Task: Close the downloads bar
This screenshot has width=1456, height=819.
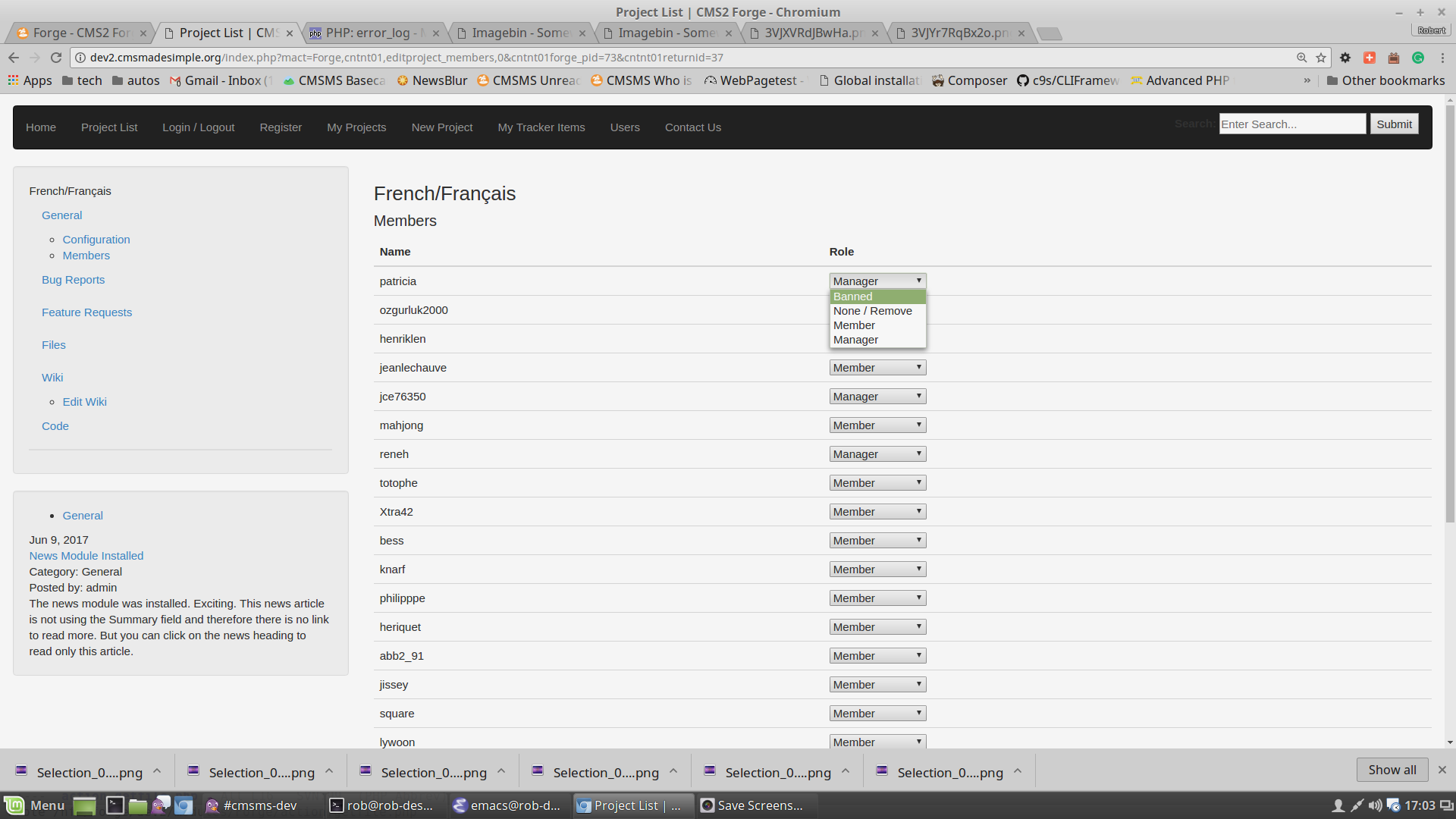Action: click(x=1442, y=770)
